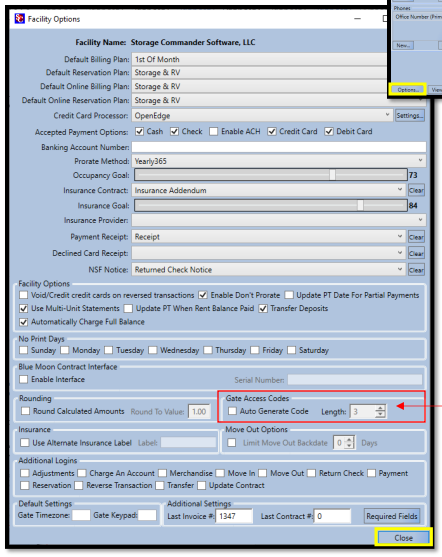Viewport: 442px width, 557px height.
Task: Adjust the Insurance Goal slider
Action: click(x=360, y=205)
